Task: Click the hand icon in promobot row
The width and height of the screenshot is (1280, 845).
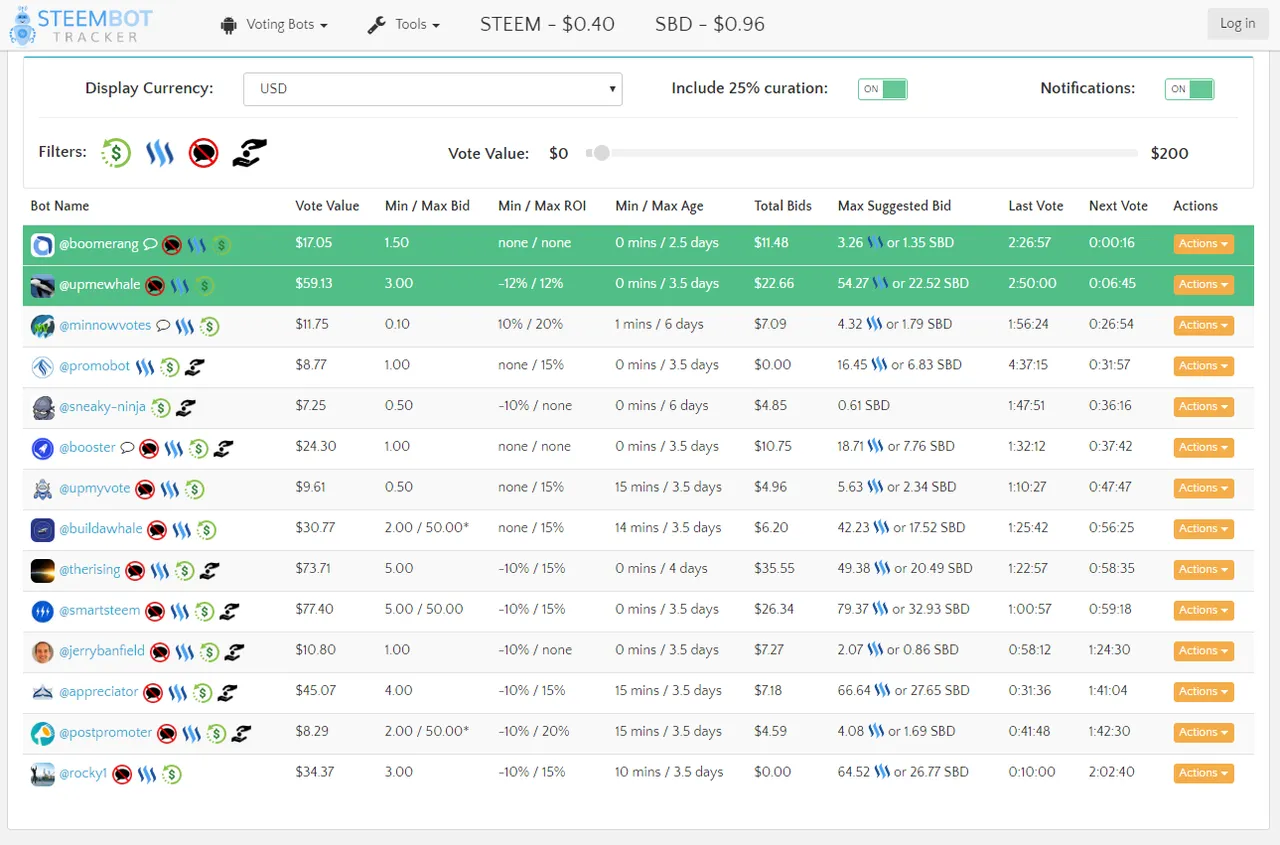Action: coord(194,367)
